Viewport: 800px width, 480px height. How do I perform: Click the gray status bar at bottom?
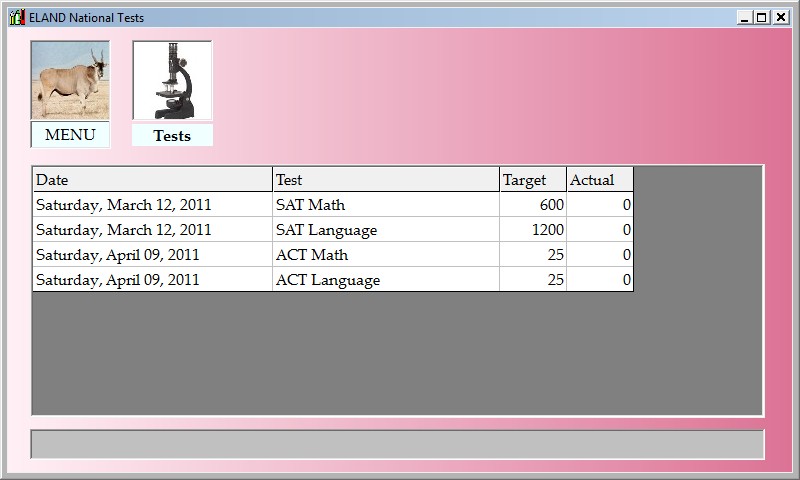click(397, 444)
